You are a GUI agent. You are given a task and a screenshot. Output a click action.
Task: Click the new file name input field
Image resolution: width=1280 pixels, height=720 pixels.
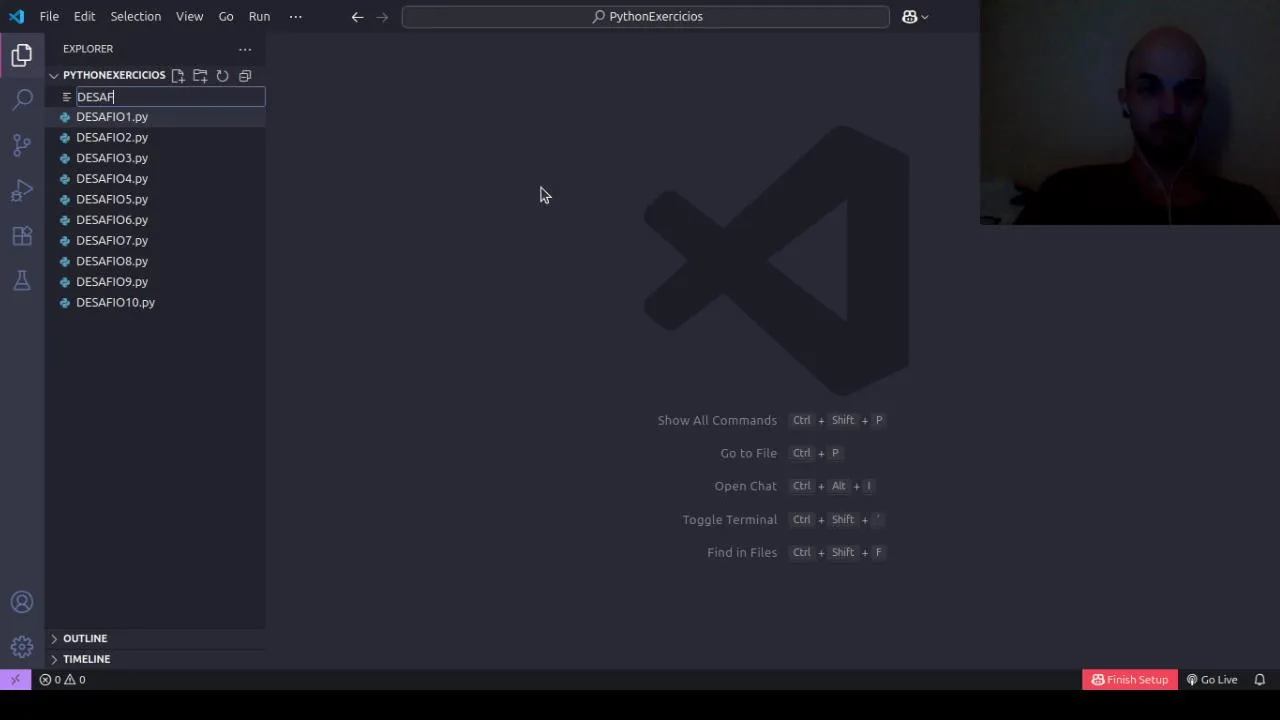click(x=170, y=97)
